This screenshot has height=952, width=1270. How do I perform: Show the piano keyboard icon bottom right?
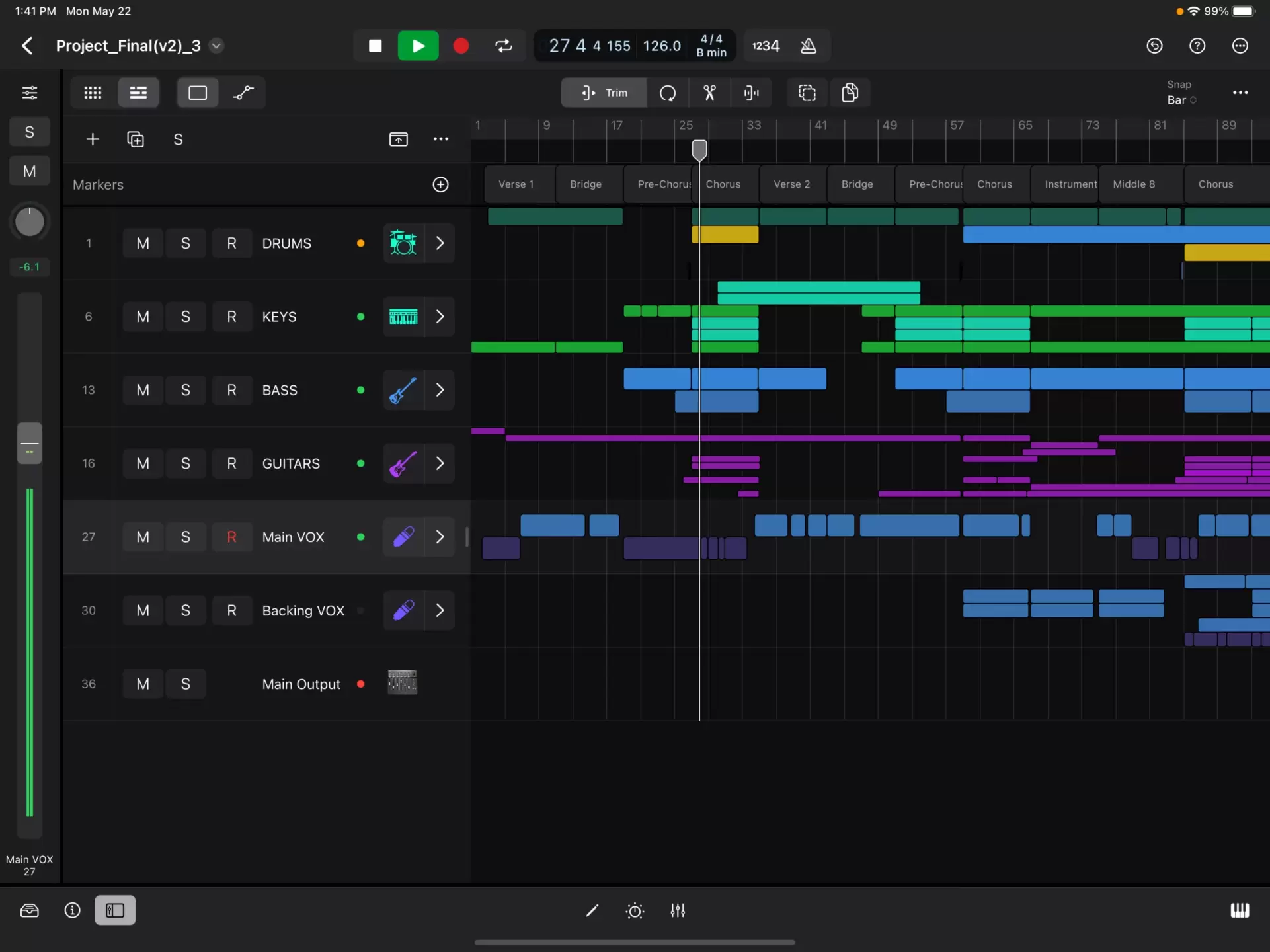1240,910
